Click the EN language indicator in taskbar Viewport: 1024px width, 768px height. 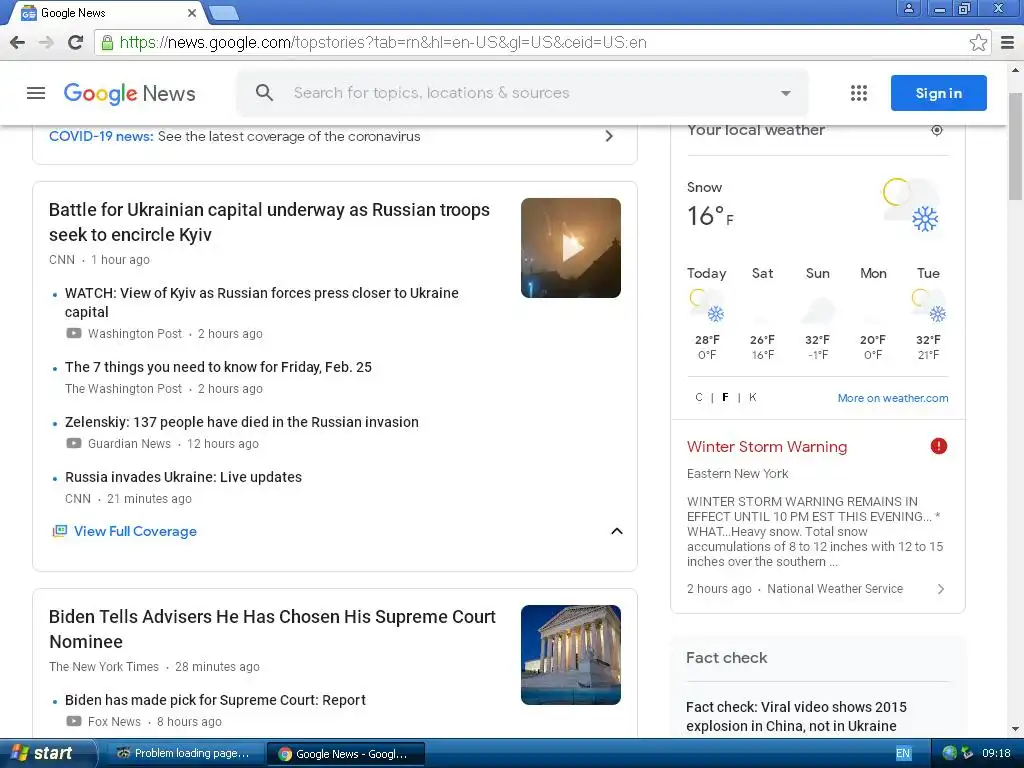point(903,753)
